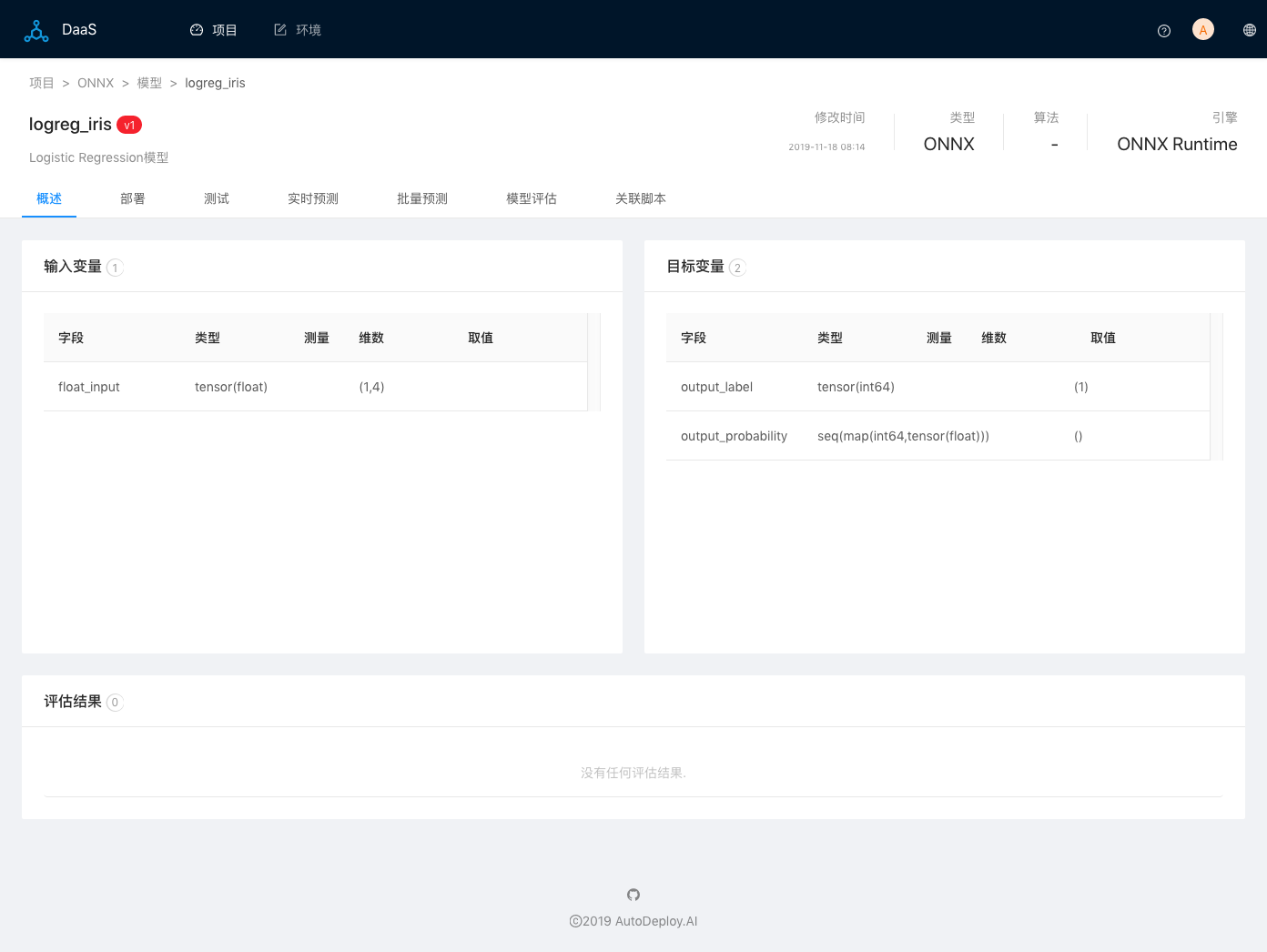Click the 输入变量 count badge
The height and width of the screenshot is (952, 1267).
click(x=115, y=268)
